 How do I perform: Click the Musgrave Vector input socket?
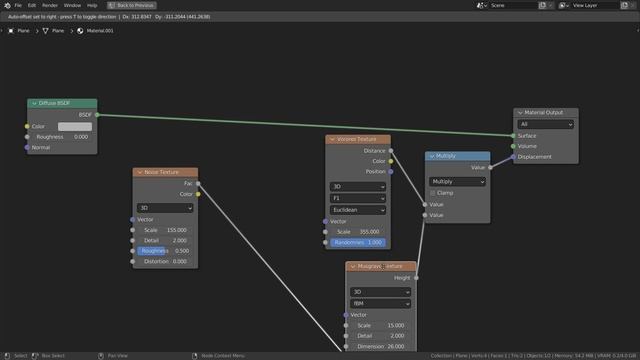[x=346, y=315]
